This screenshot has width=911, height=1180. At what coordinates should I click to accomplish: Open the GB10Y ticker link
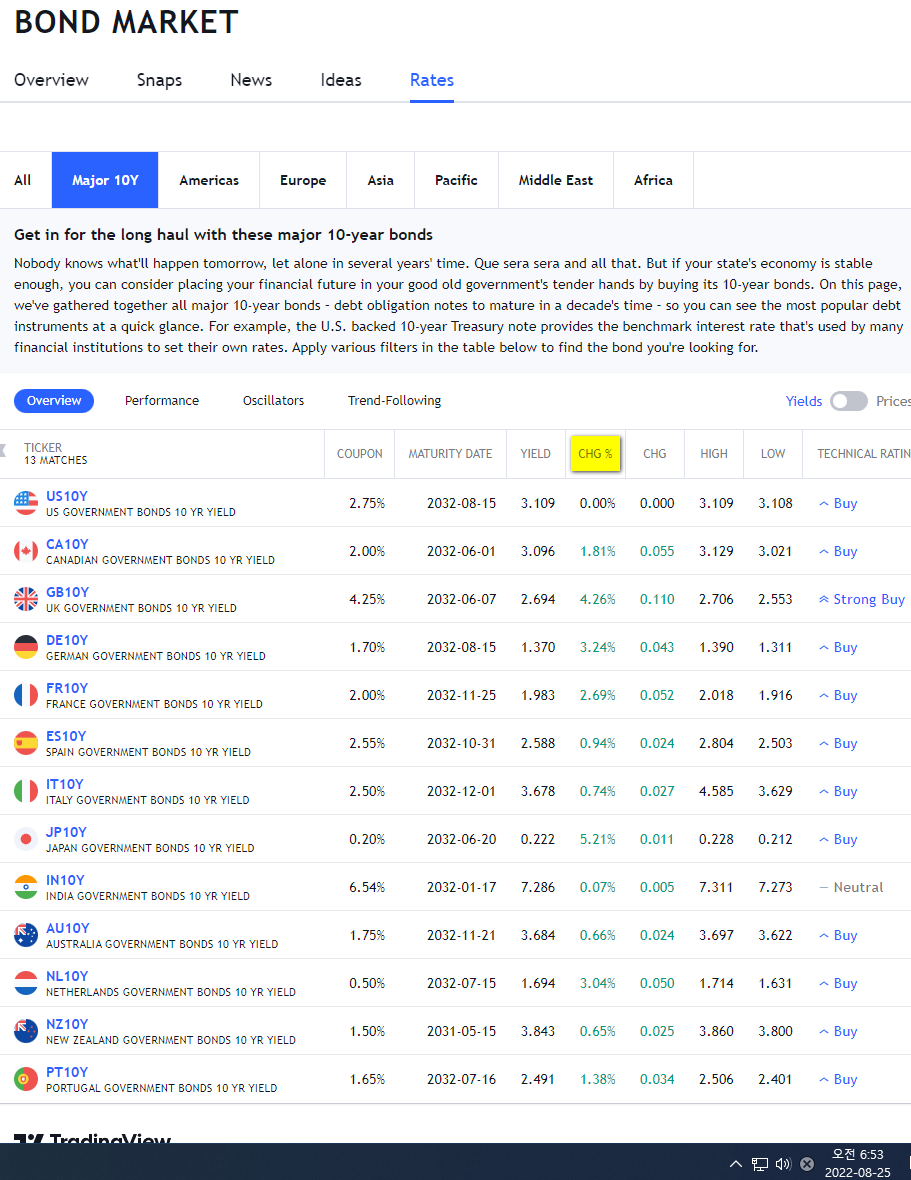(x=68, y=592)
